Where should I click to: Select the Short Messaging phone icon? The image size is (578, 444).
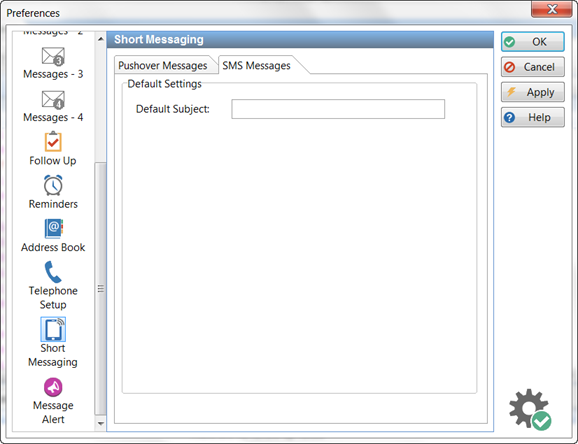coord(53,329)
